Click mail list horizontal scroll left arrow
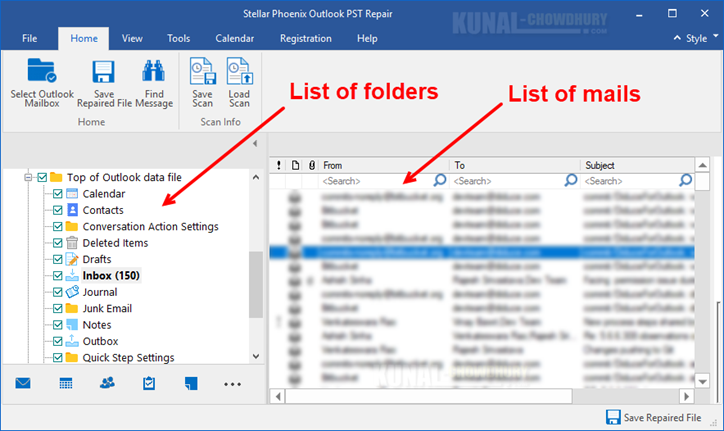This screenshot has width=724, height=431. pos(278,396)
